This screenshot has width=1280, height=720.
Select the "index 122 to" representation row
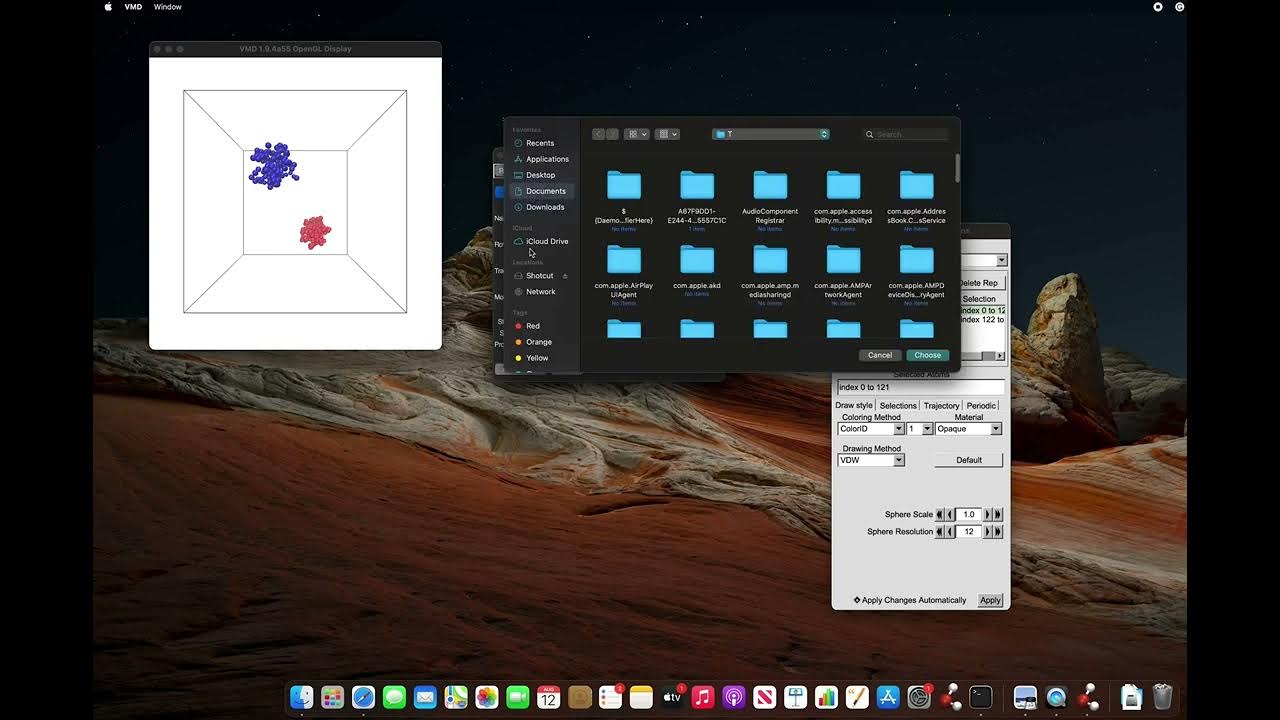(983, 320)
